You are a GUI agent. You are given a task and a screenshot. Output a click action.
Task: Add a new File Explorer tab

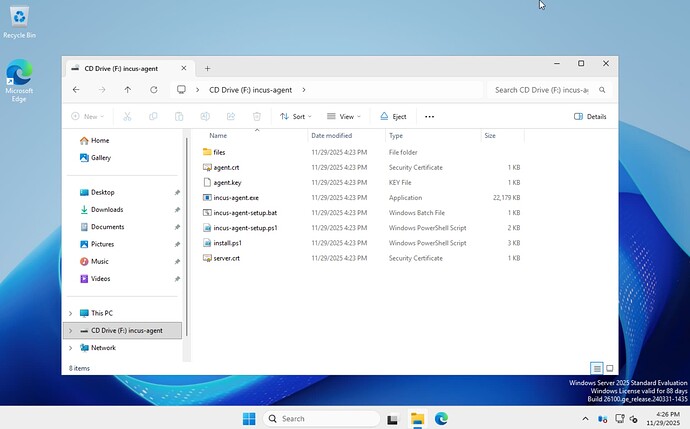tap(208, 68)
